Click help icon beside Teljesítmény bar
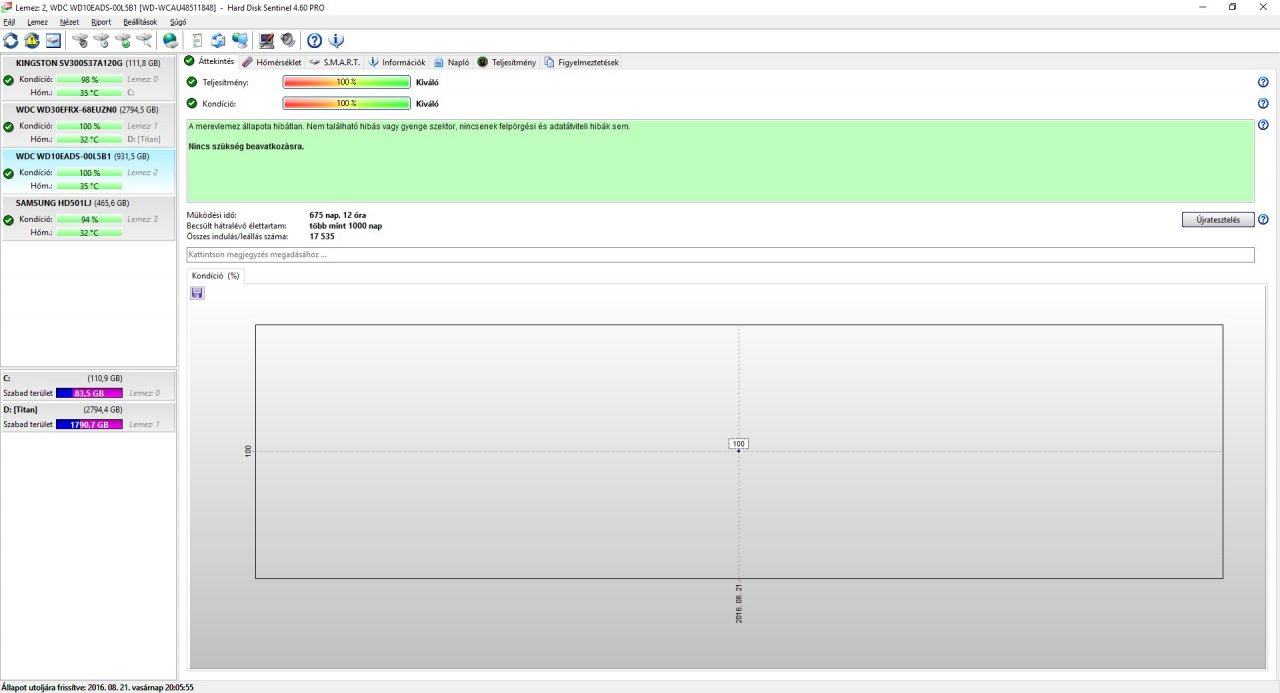 tap(1263, 83)
